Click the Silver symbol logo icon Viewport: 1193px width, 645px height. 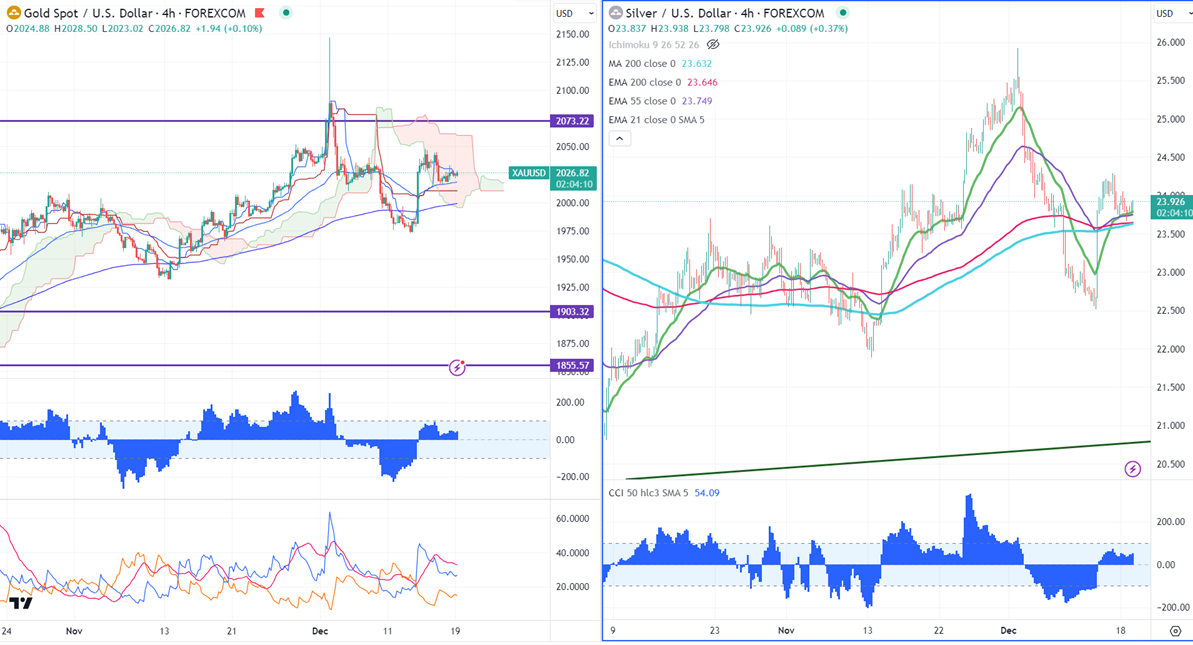(x=616, y=13)
